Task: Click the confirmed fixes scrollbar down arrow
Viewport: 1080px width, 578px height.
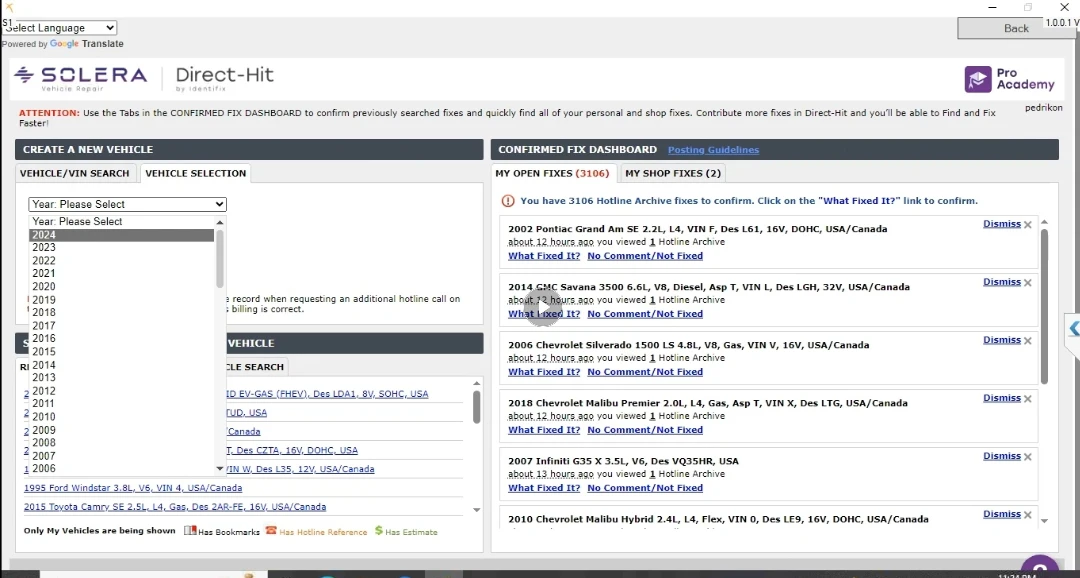Action: point(1044,522)
